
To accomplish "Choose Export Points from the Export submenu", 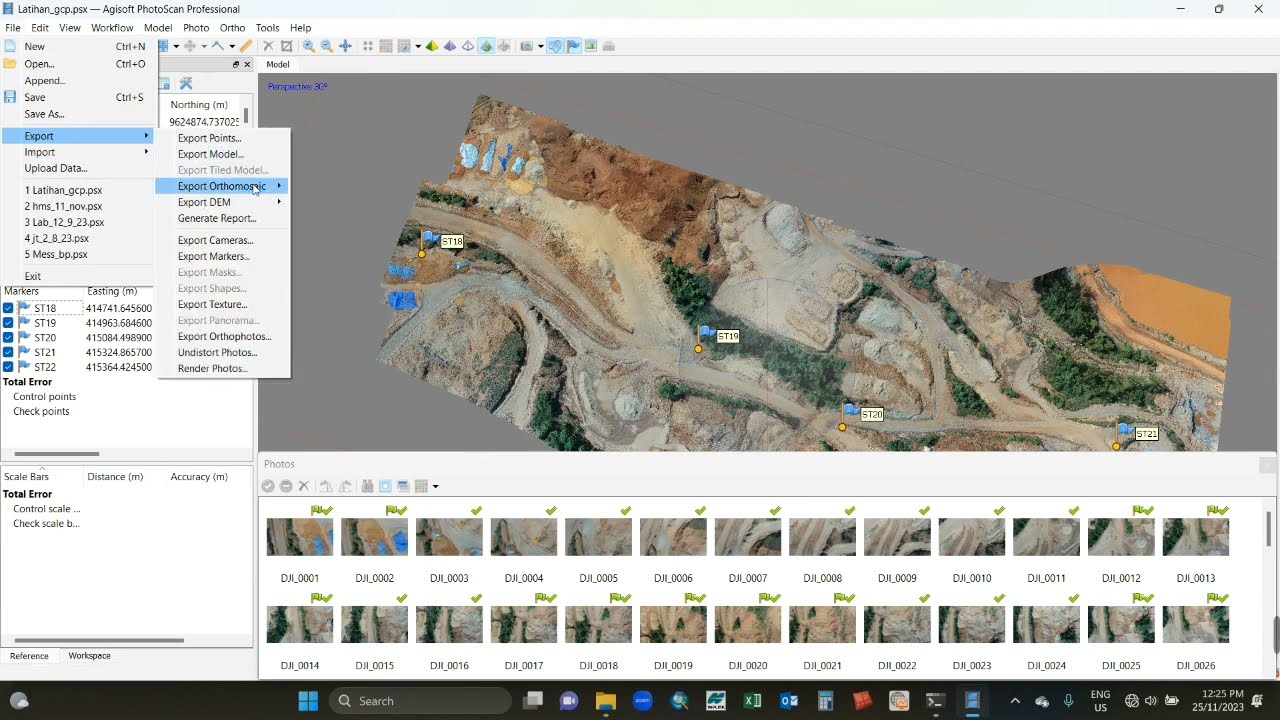I will (209, 138).
